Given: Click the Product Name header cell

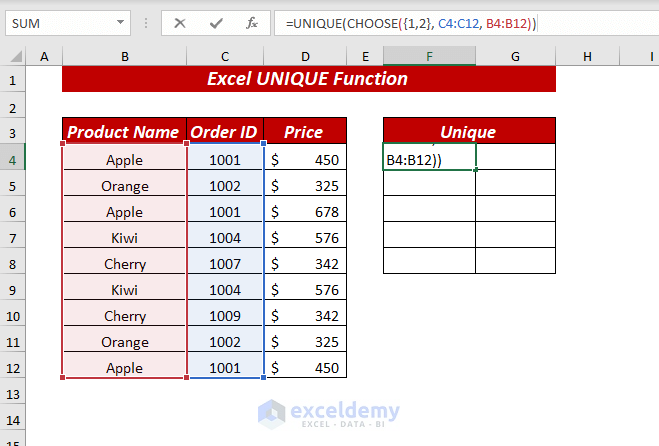Looking at the screenshot, I should pyautogui.click(x=124, y=131).
